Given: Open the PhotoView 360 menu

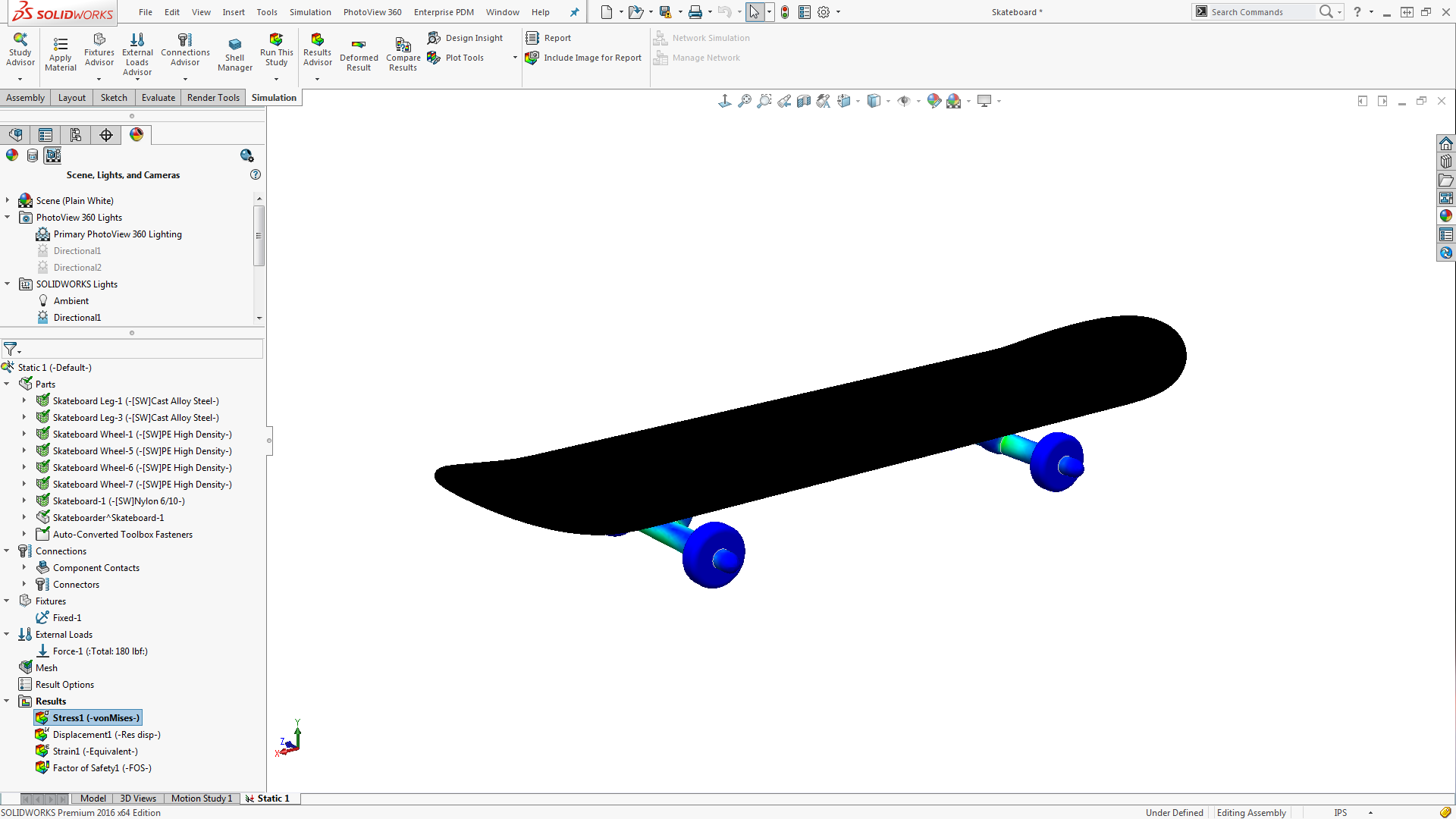Looking at the screenshot, I should coord(372,12).
